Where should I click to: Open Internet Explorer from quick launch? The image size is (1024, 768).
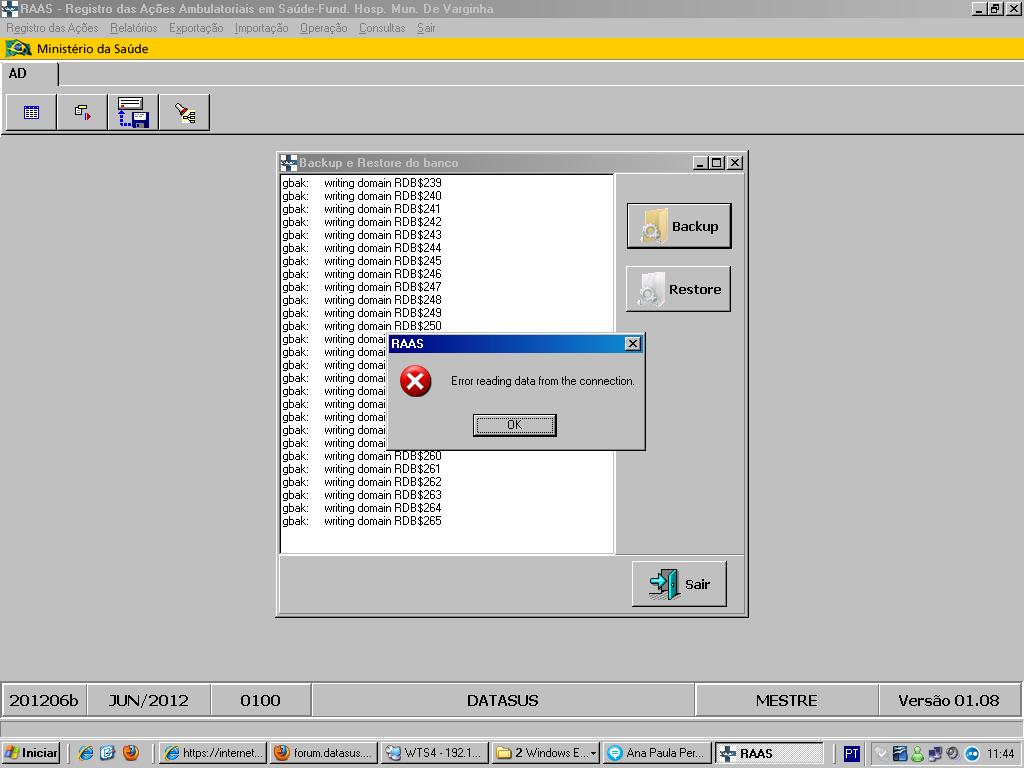(86, 753)
